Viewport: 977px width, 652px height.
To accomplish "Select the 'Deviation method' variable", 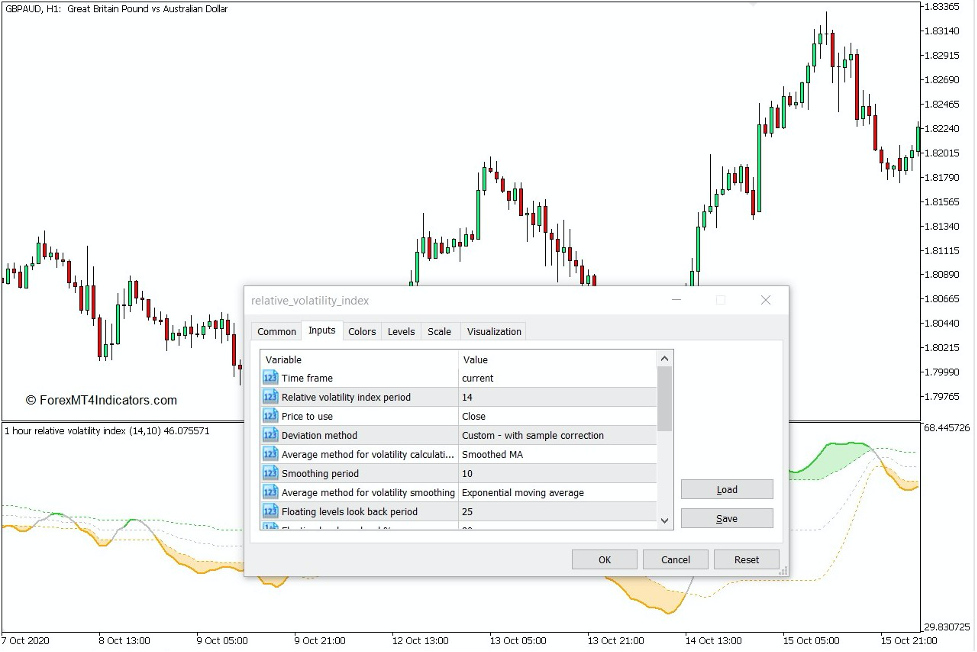I will (319, 435).
